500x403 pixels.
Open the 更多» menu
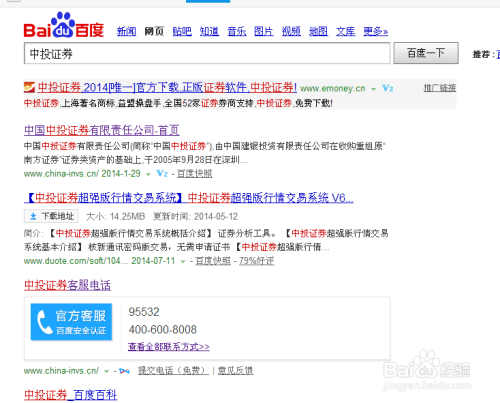pyautogui.click(x=376, y=31)
